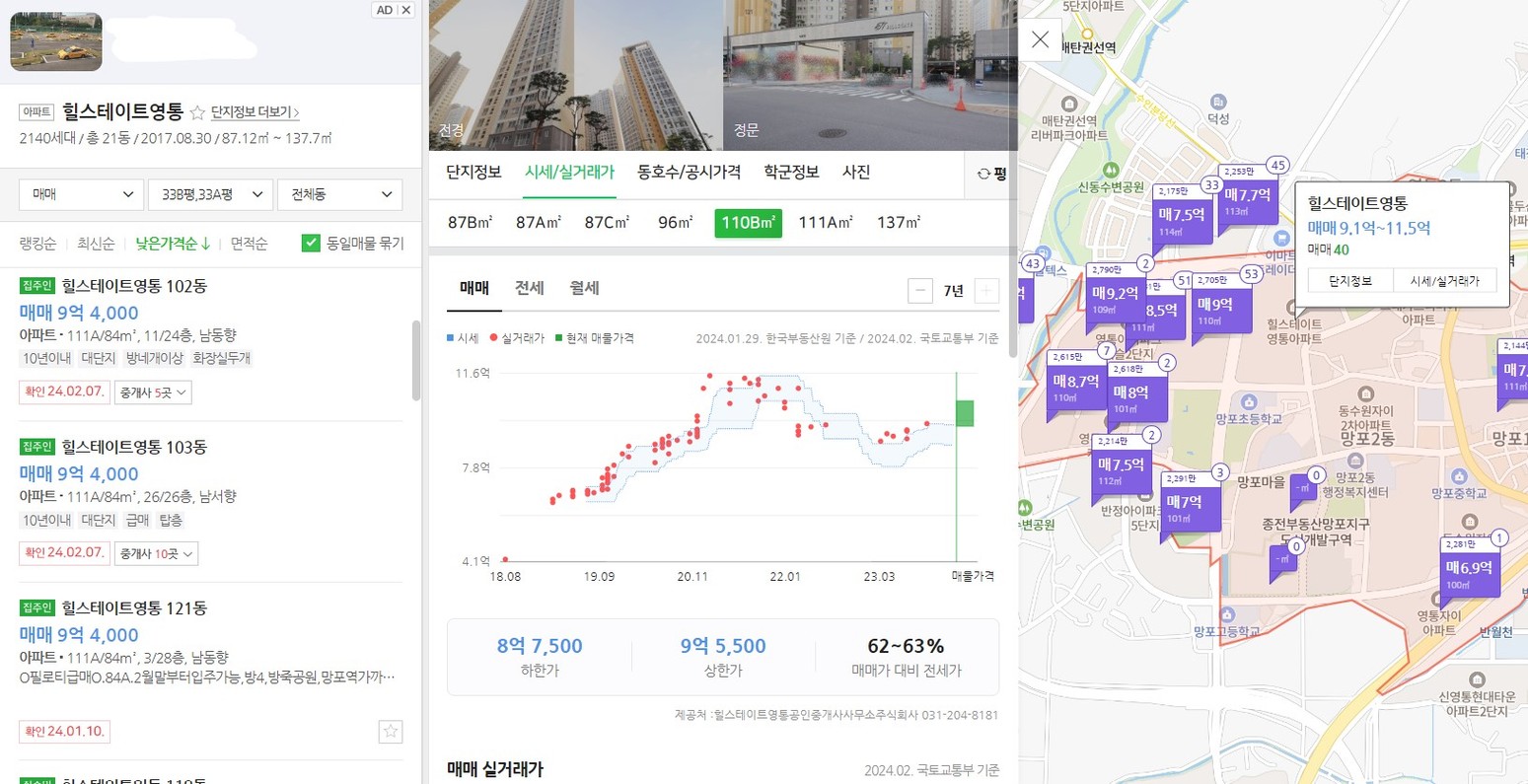Click the count badge 45 on map
The image size is (1528, 784).
1278,166
